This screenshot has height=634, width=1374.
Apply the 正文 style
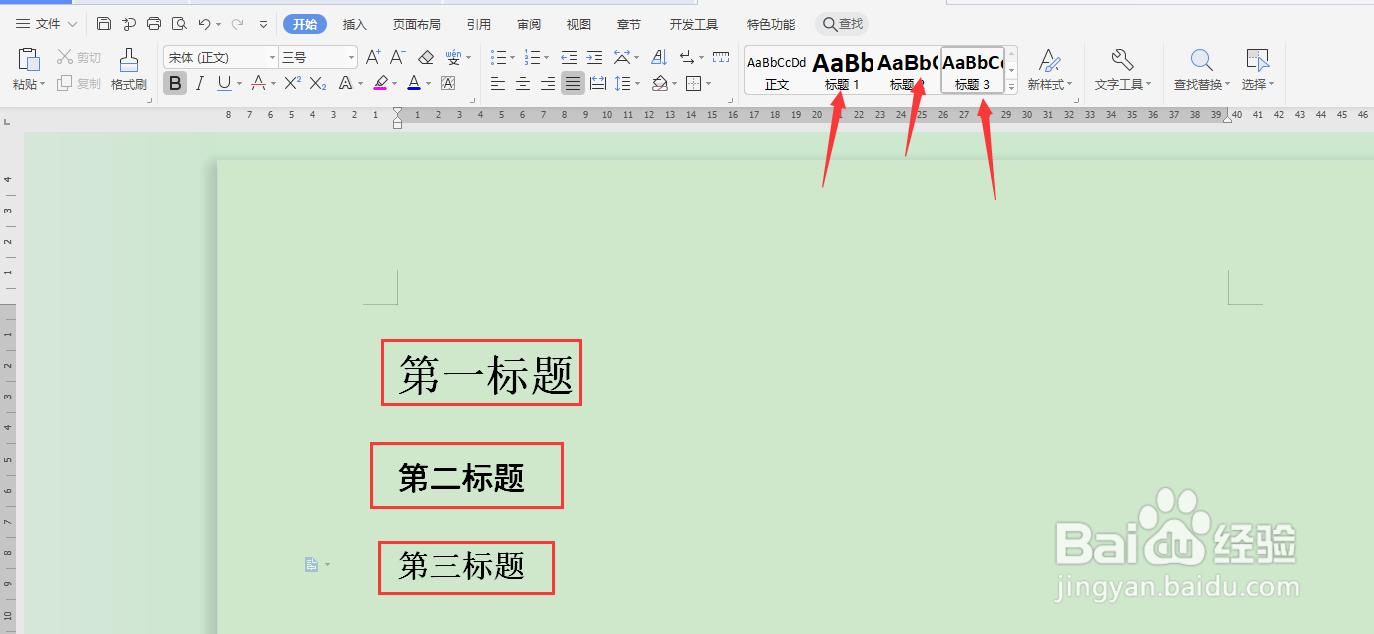(777, 71)
